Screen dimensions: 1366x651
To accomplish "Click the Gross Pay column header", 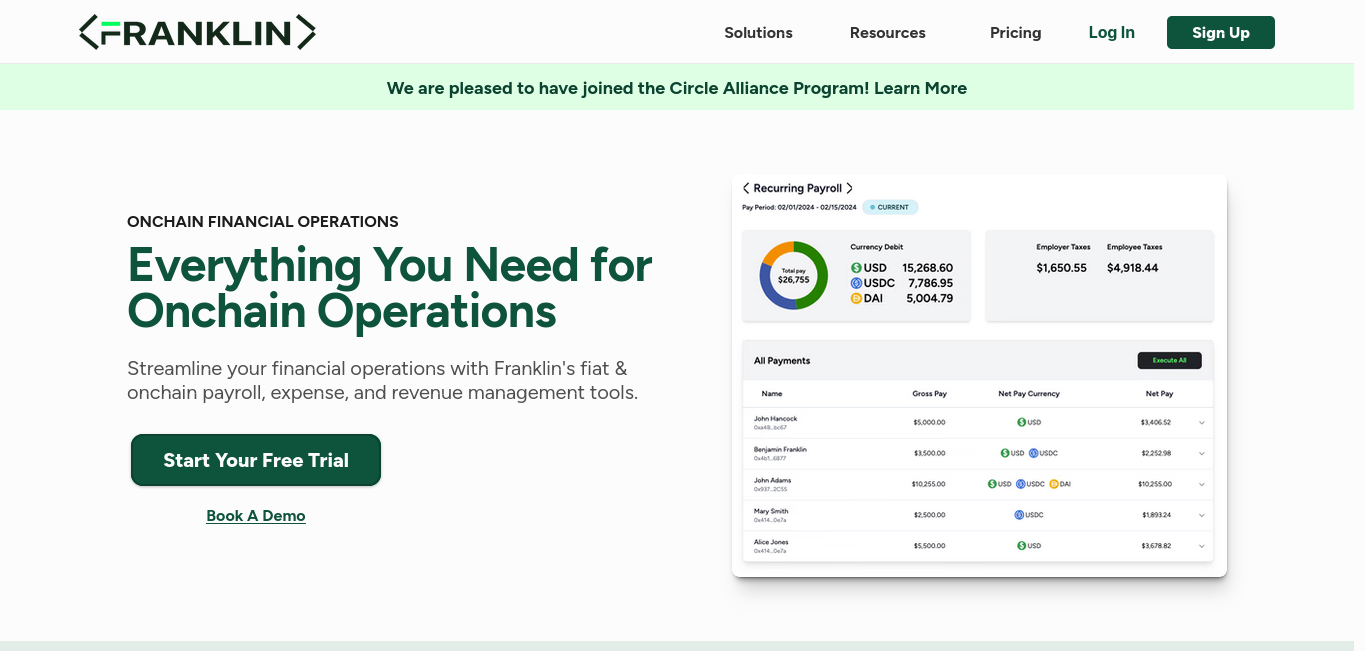I will (x=930, y=394).
